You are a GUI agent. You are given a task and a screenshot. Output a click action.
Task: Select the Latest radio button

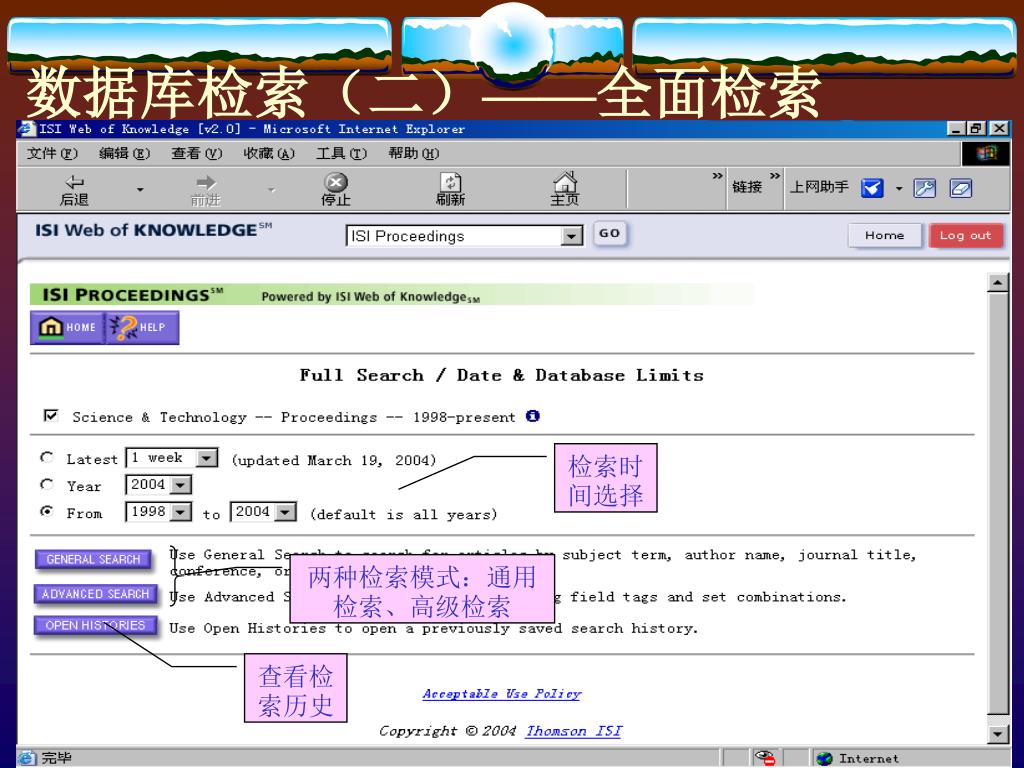pyautogui.click(x=46, y=457)
